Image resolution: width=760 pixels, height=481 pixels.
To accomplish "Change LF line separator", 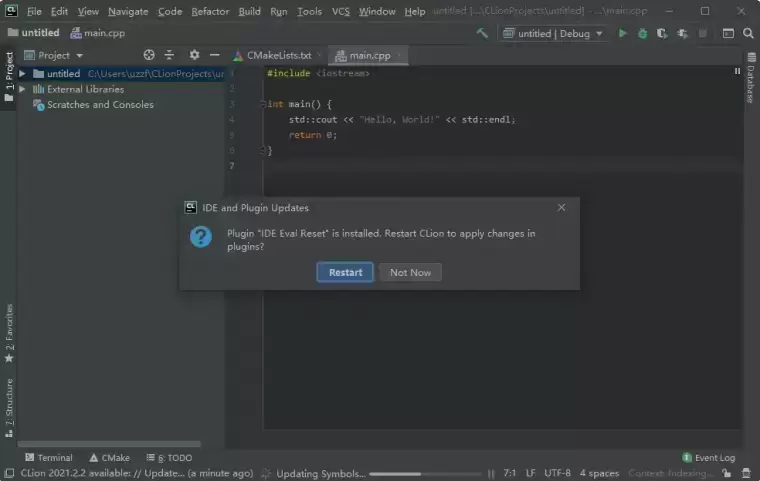I will point(531,473).
